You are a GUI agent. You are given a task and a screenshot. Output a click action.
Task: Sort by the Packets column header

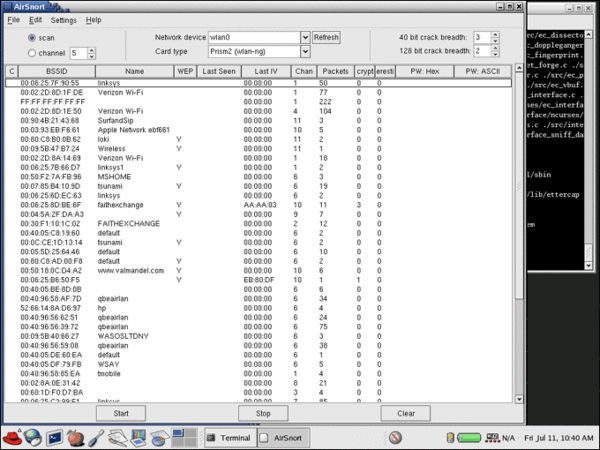tap(336, 71)
